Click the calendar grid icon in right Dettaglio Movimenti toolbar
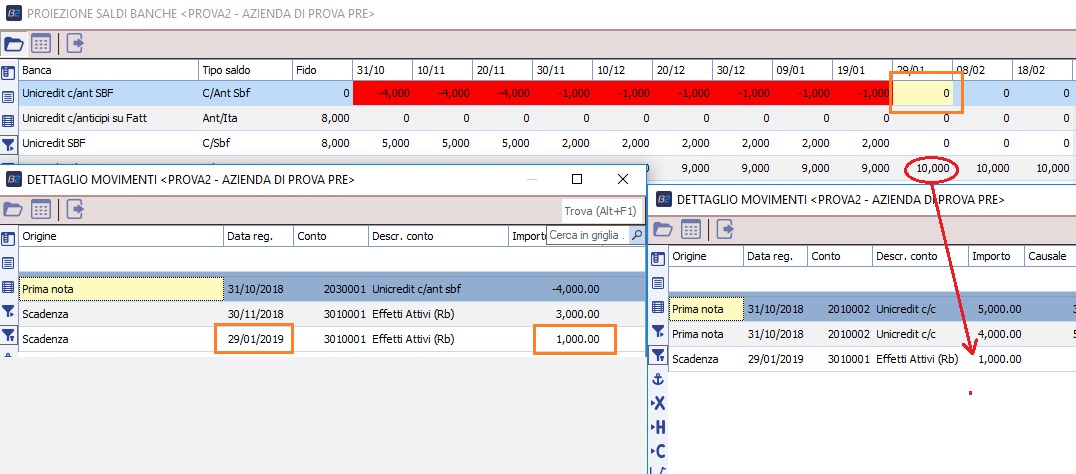The width and height of the screenshot is (1076, 474). pyautogui.click(x=690, y=230)
